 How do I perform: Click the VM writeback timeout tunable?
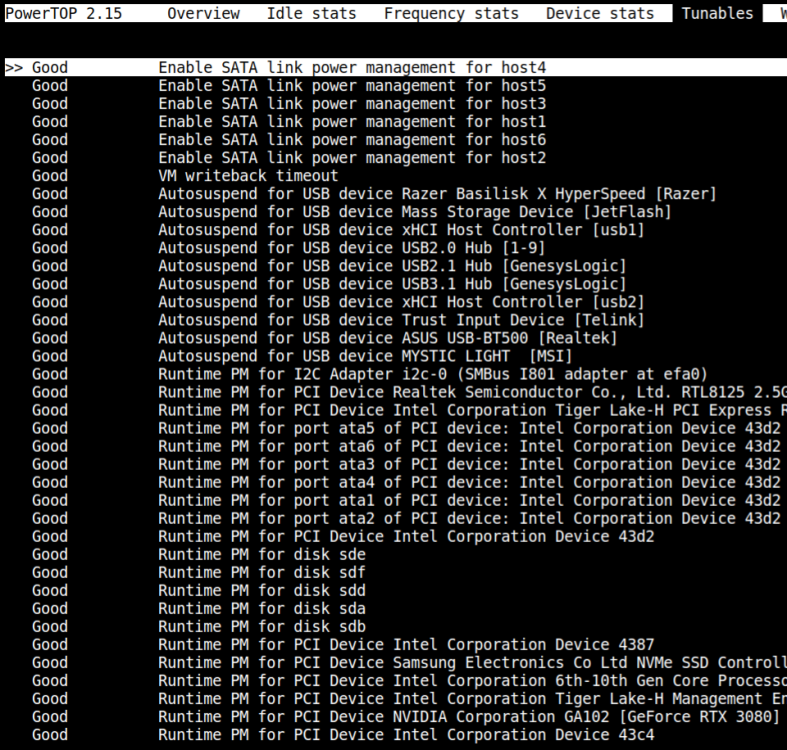coord(185,176)
